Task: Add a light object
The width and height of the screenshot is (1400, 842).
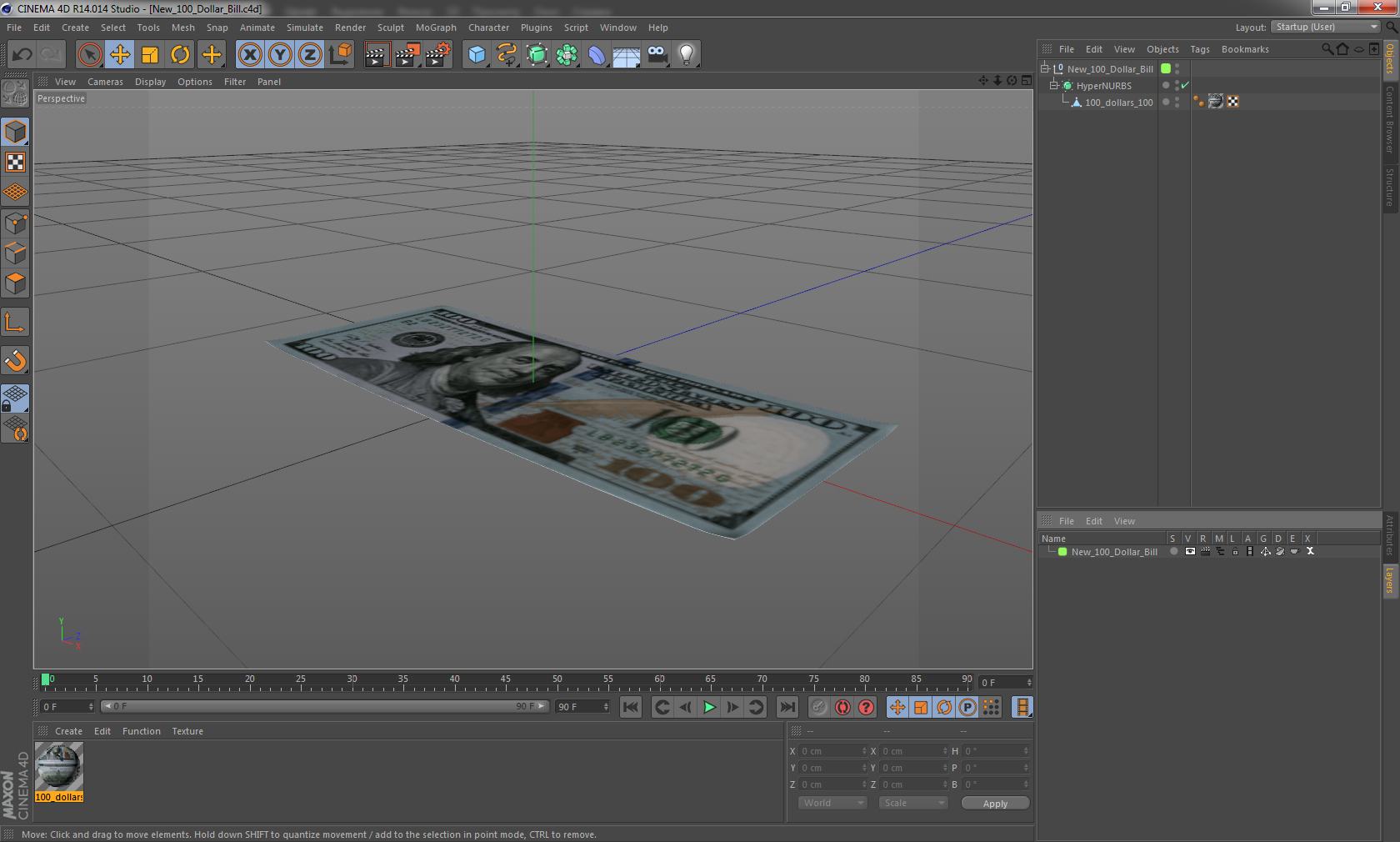Action: [x=687, y=55]
